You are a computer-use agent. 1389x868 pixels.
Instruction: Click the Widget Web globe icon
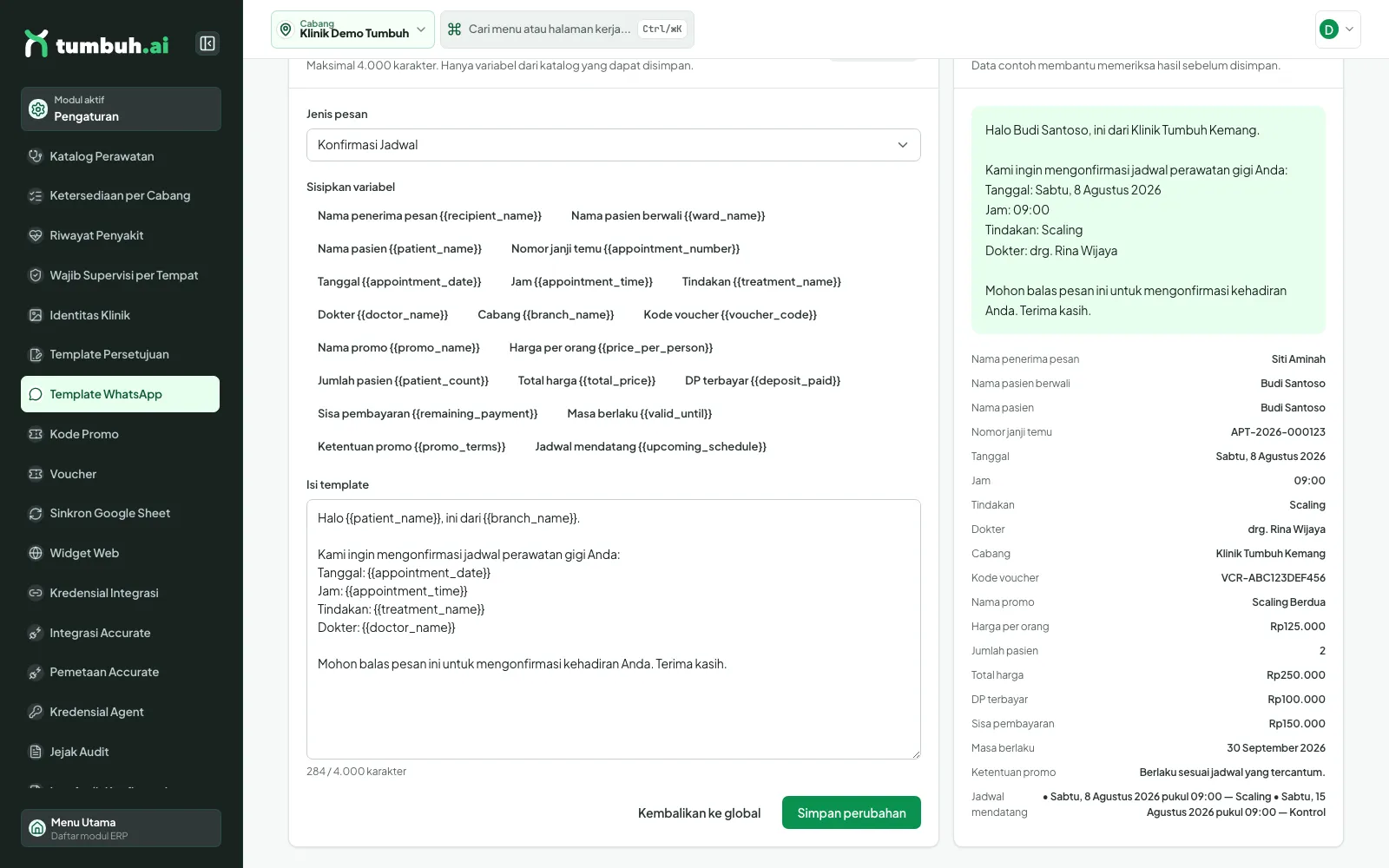point(36,553)
